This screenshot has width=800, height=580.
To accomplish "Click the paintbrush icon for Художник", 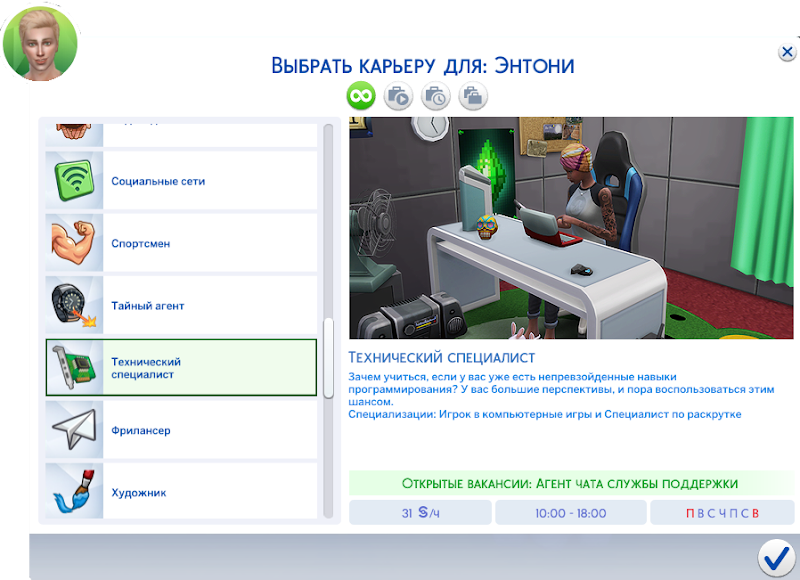I will pyautogui.click(x=74, y=492).
